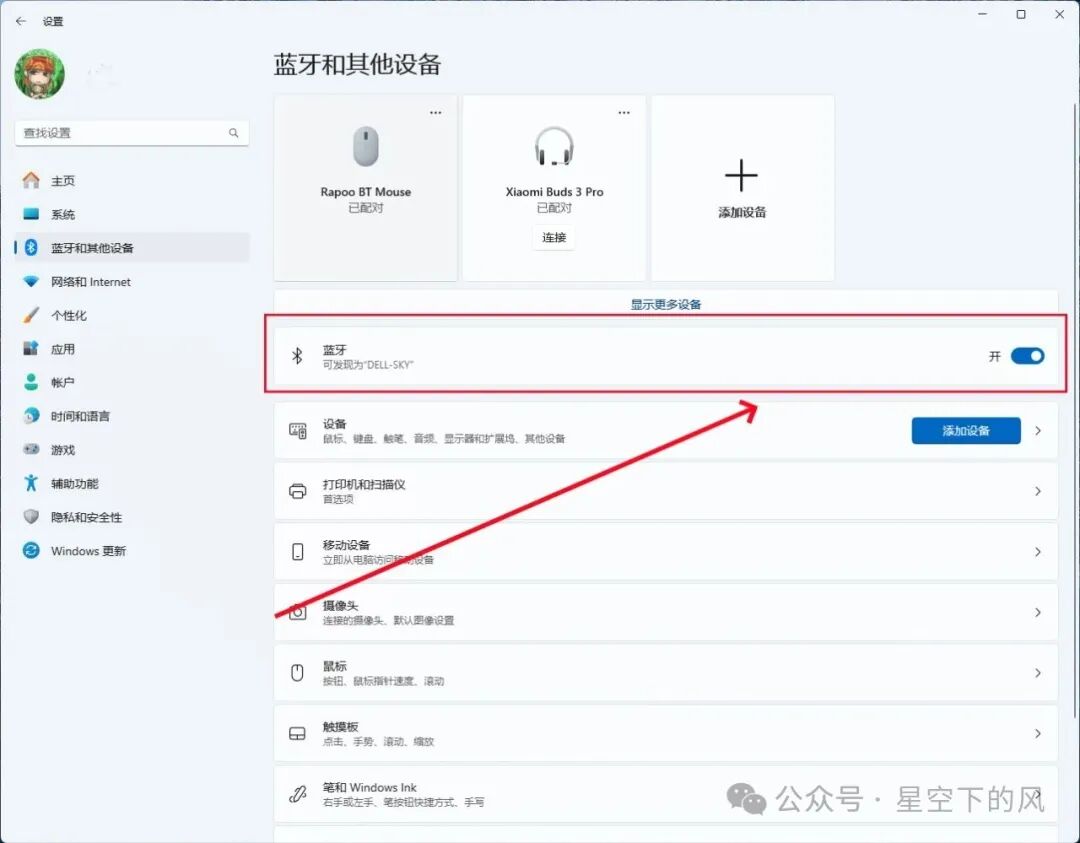Open the 网络和 Internet wifi icon
The height and width of the screenshot is (843, 1080).
31,282
